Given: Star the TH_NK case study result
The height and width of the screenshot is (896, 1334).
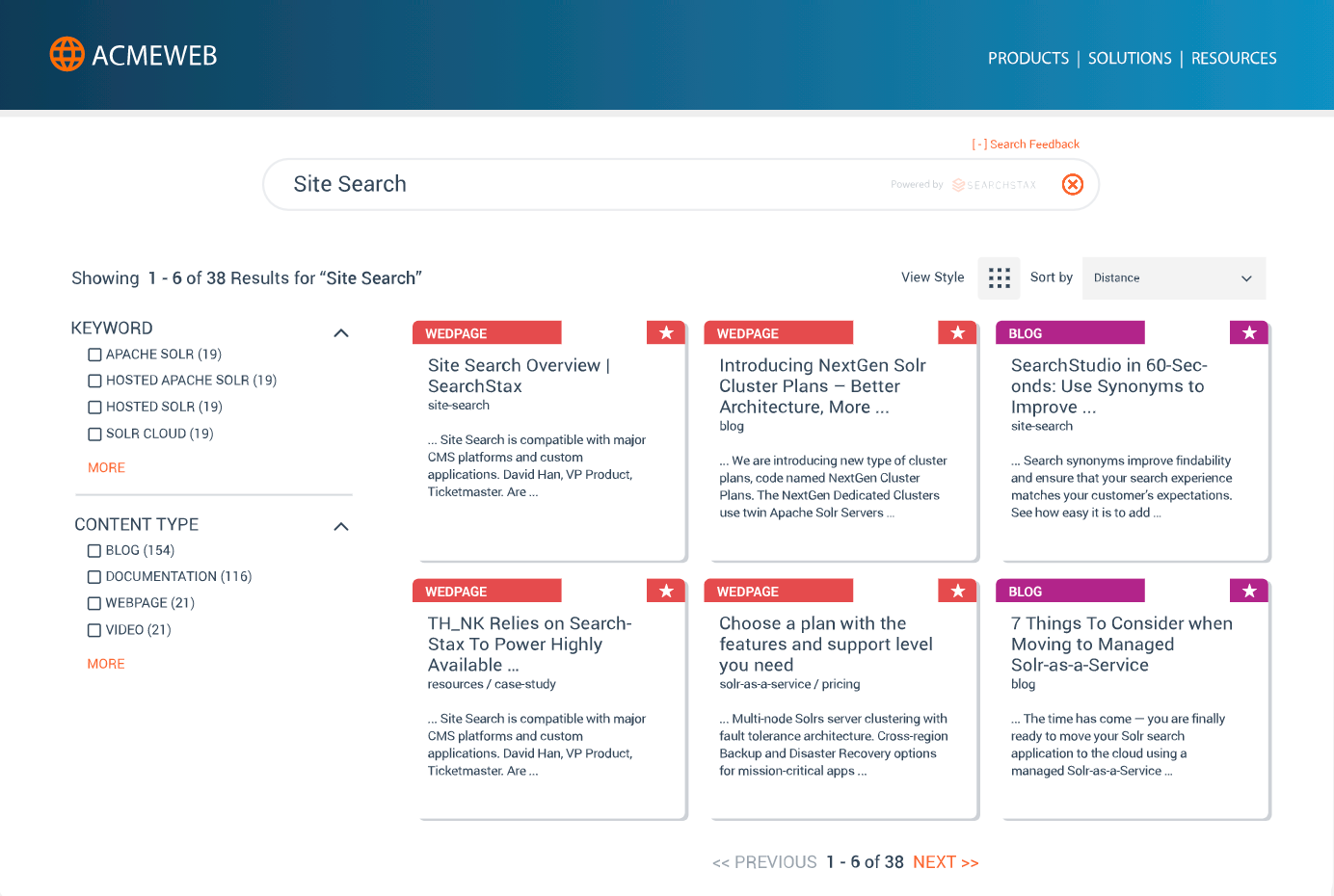Looking at the screenshot, I should coord(665,590).
